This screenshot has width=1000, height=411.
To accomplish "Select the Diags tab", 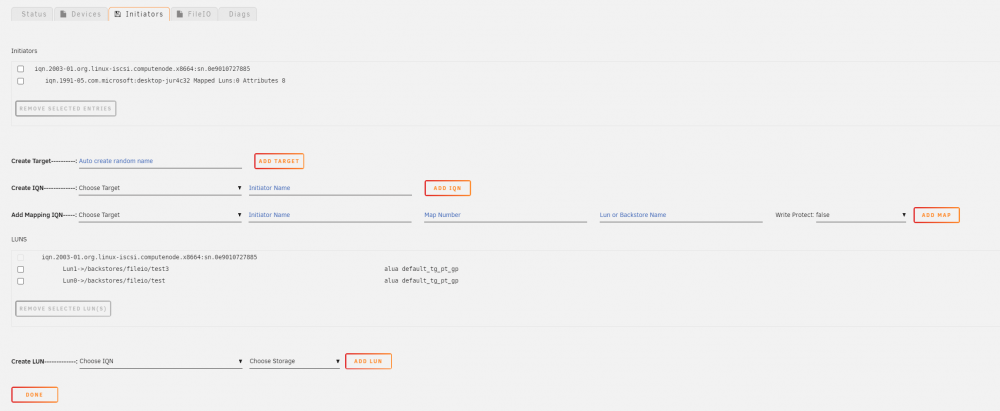I will [238, 14].
